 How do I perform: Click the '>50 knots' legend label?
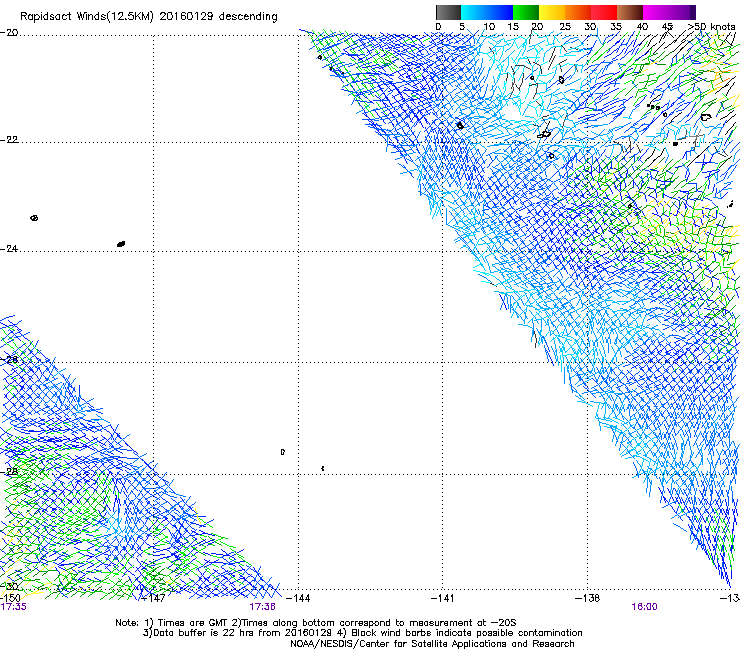click(x=711, y=27)
